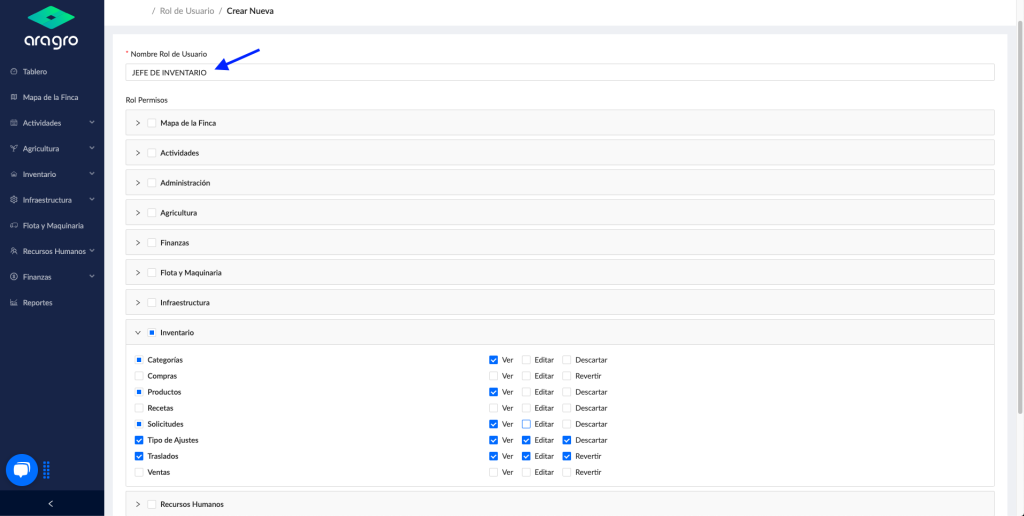Screen dimensions: 1024x516
Task: Open Reportes in the sidebar
Action: (x=37, y=302)
